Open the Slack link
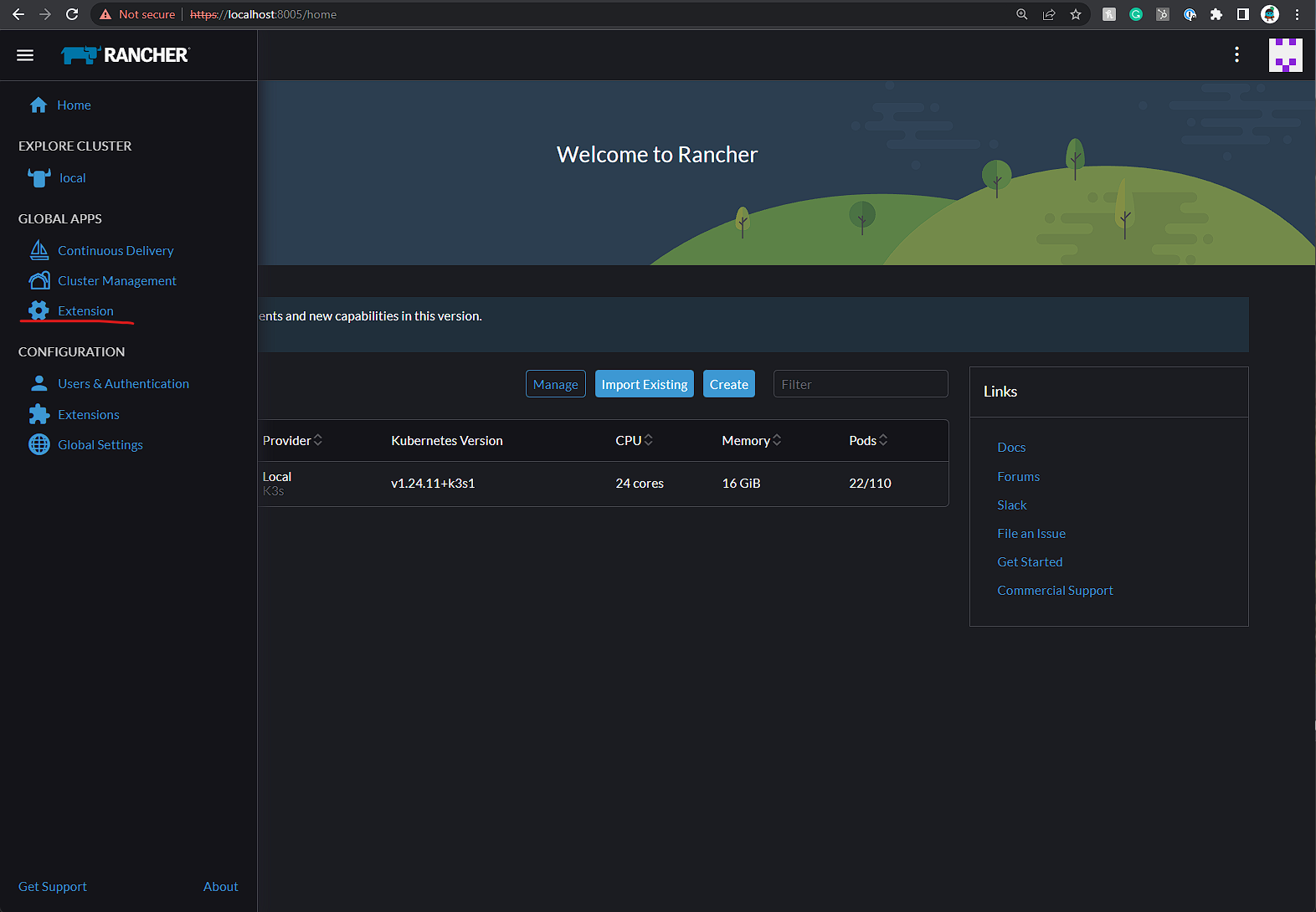Viewport: 1316px width, 912px height. point(1012,505)
